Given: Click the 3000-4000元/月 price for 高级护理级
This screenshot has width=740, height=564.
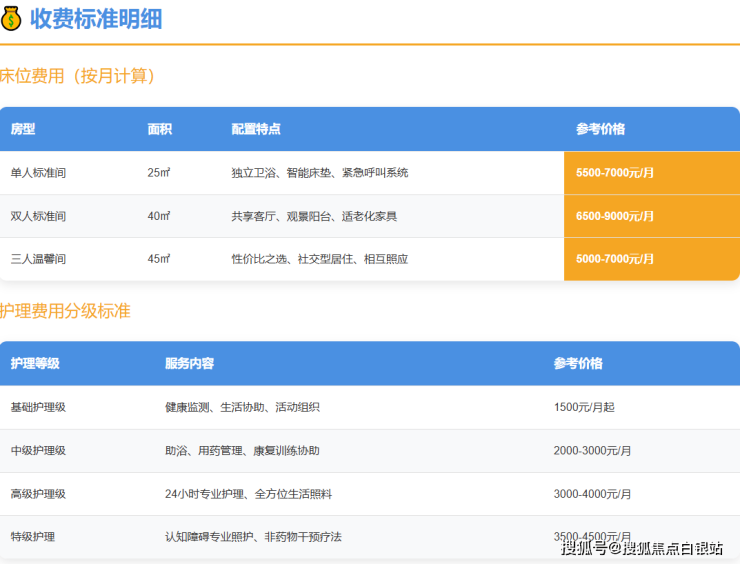Looking at the screenshot, I should [x=592, y=494].
